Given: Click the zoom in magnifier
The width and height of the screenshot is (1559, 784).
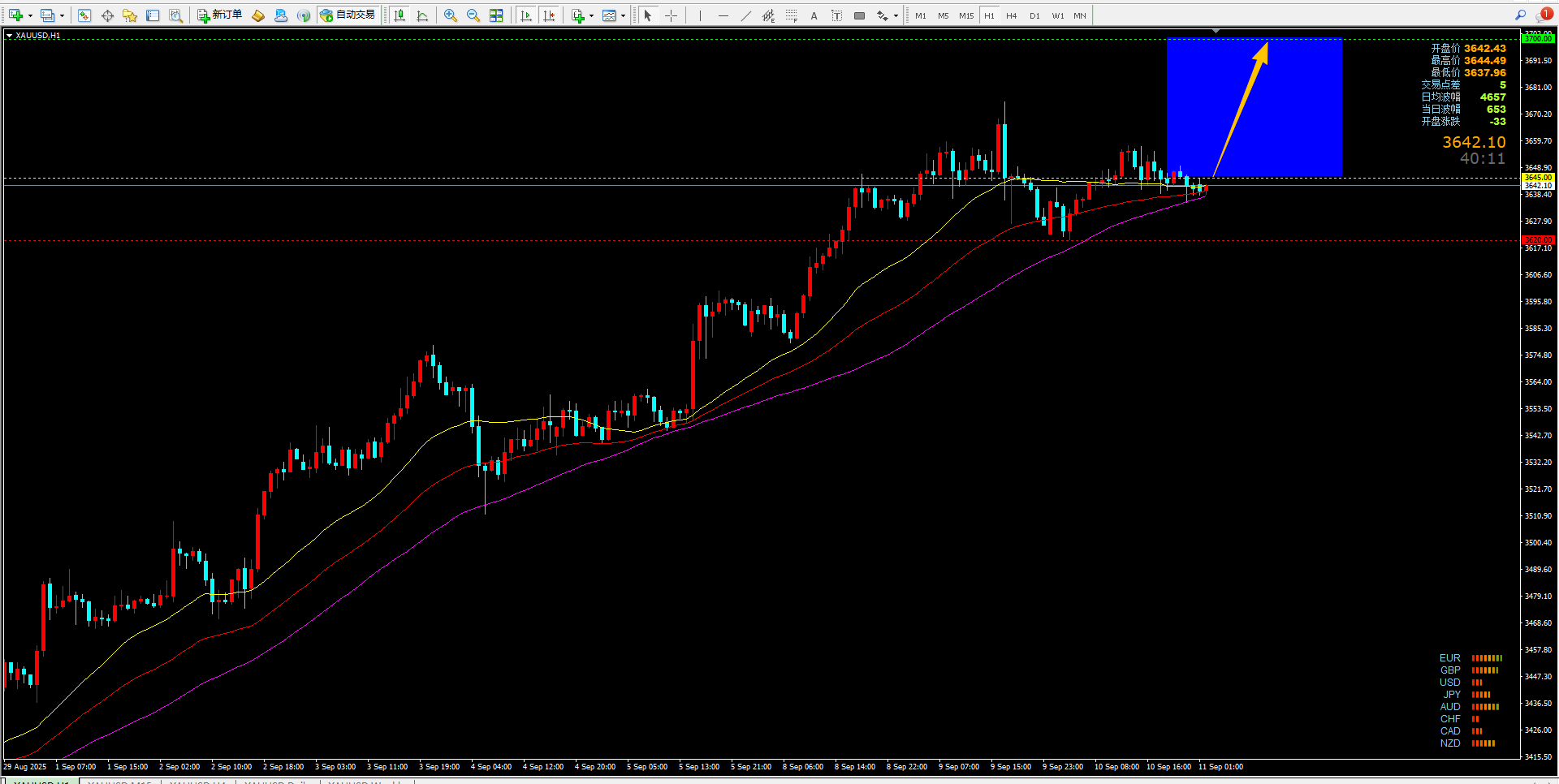Looking at the screenshot, I should tap(451, 15).
